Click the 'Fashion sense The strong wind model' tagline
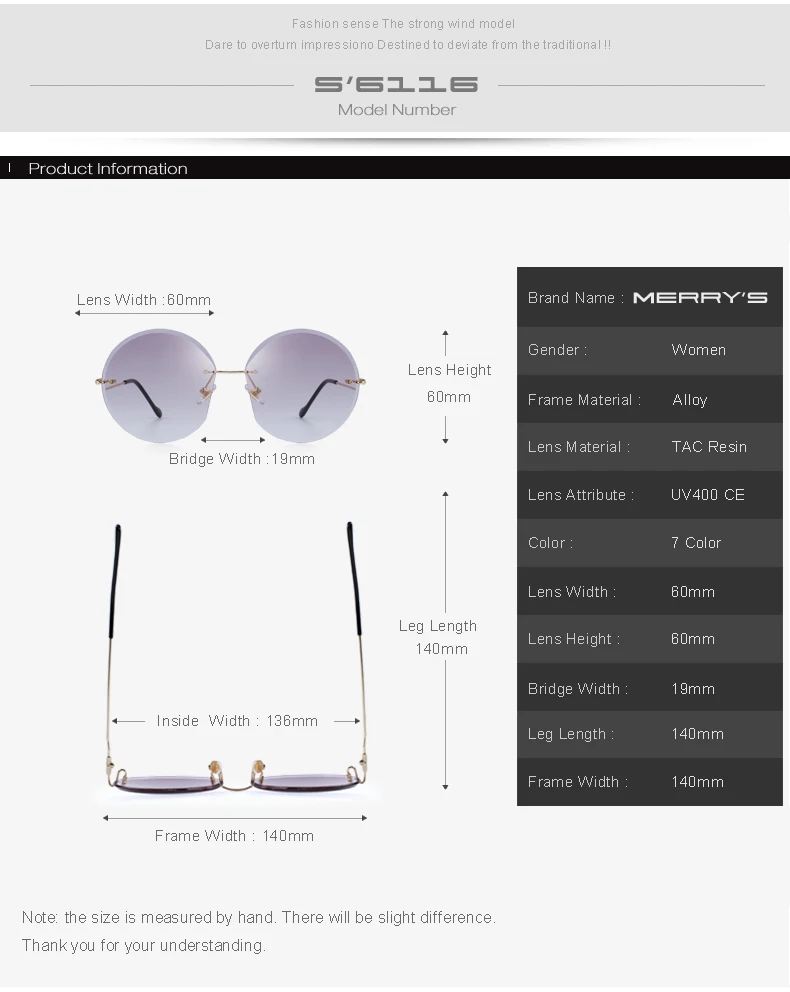790x992 pixels. (403, 24)
